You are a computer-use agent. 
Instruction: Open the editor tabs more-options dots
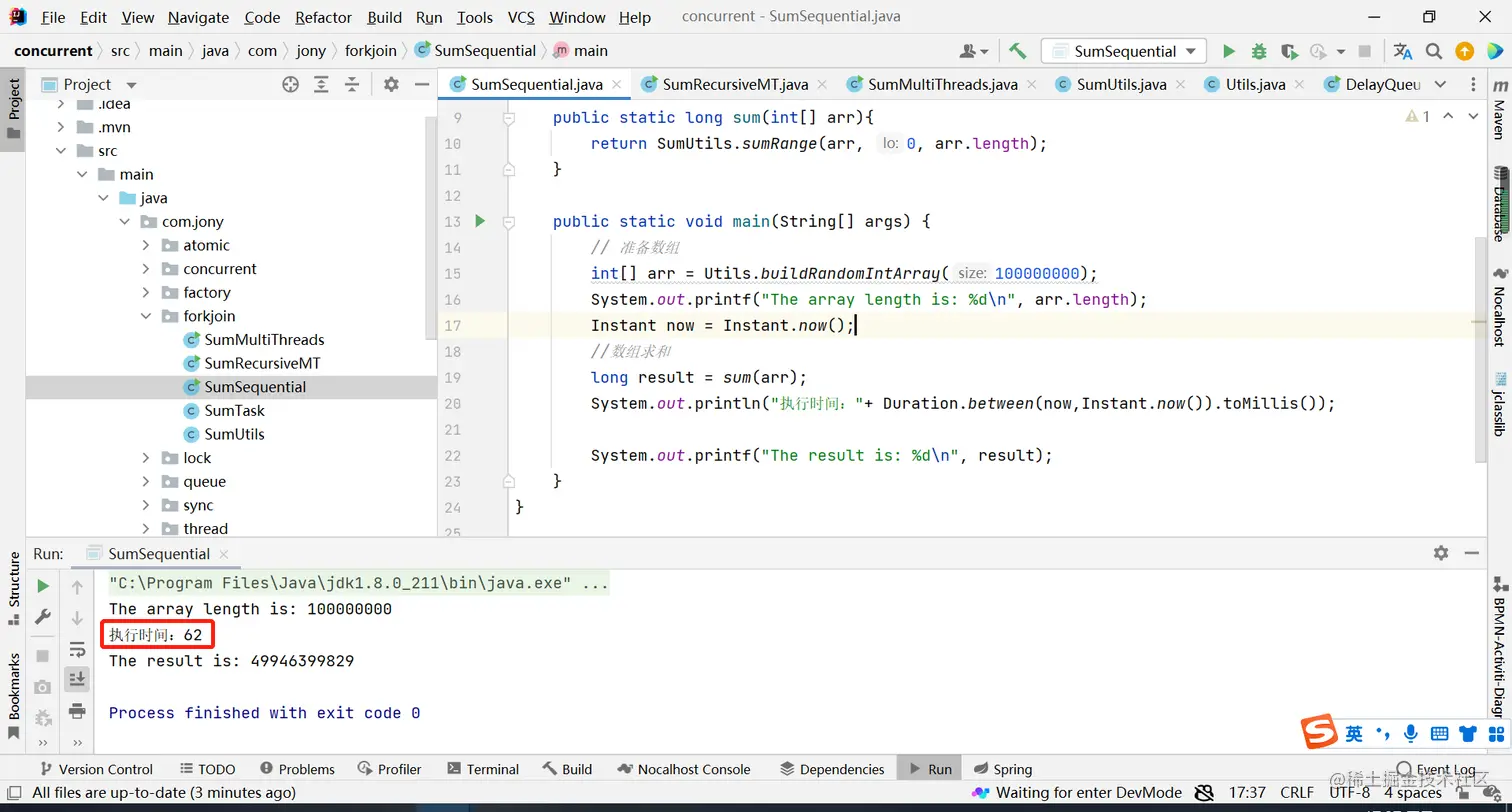tap(1474, 85)
